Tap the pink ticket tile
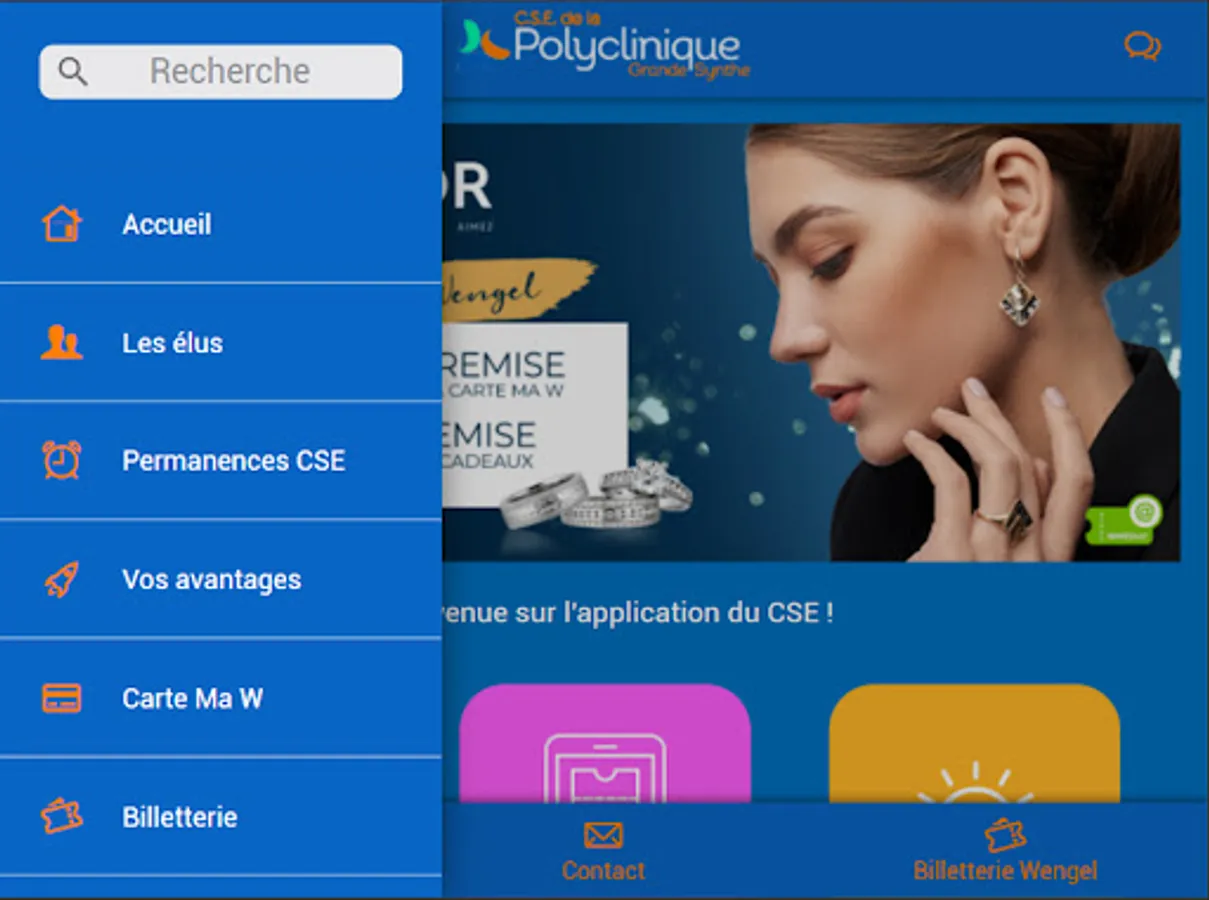The height and width of the screenshot is (900, 1209). 605,743
